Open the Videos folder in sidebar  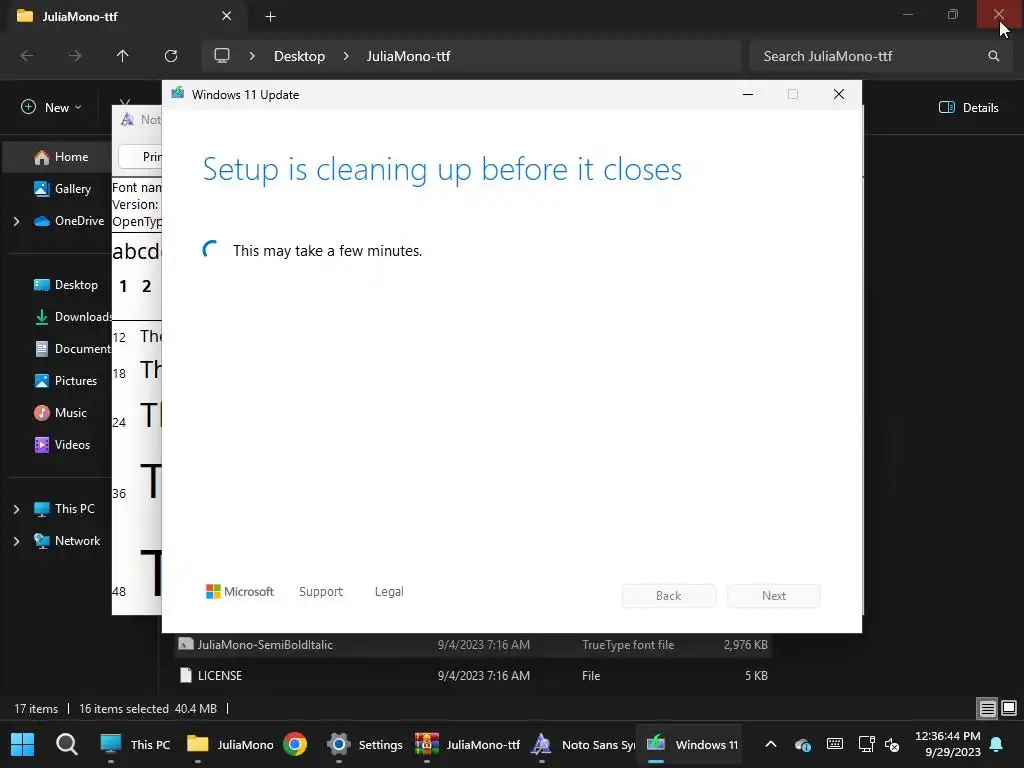pyautogui.click(x=62, y=445)
